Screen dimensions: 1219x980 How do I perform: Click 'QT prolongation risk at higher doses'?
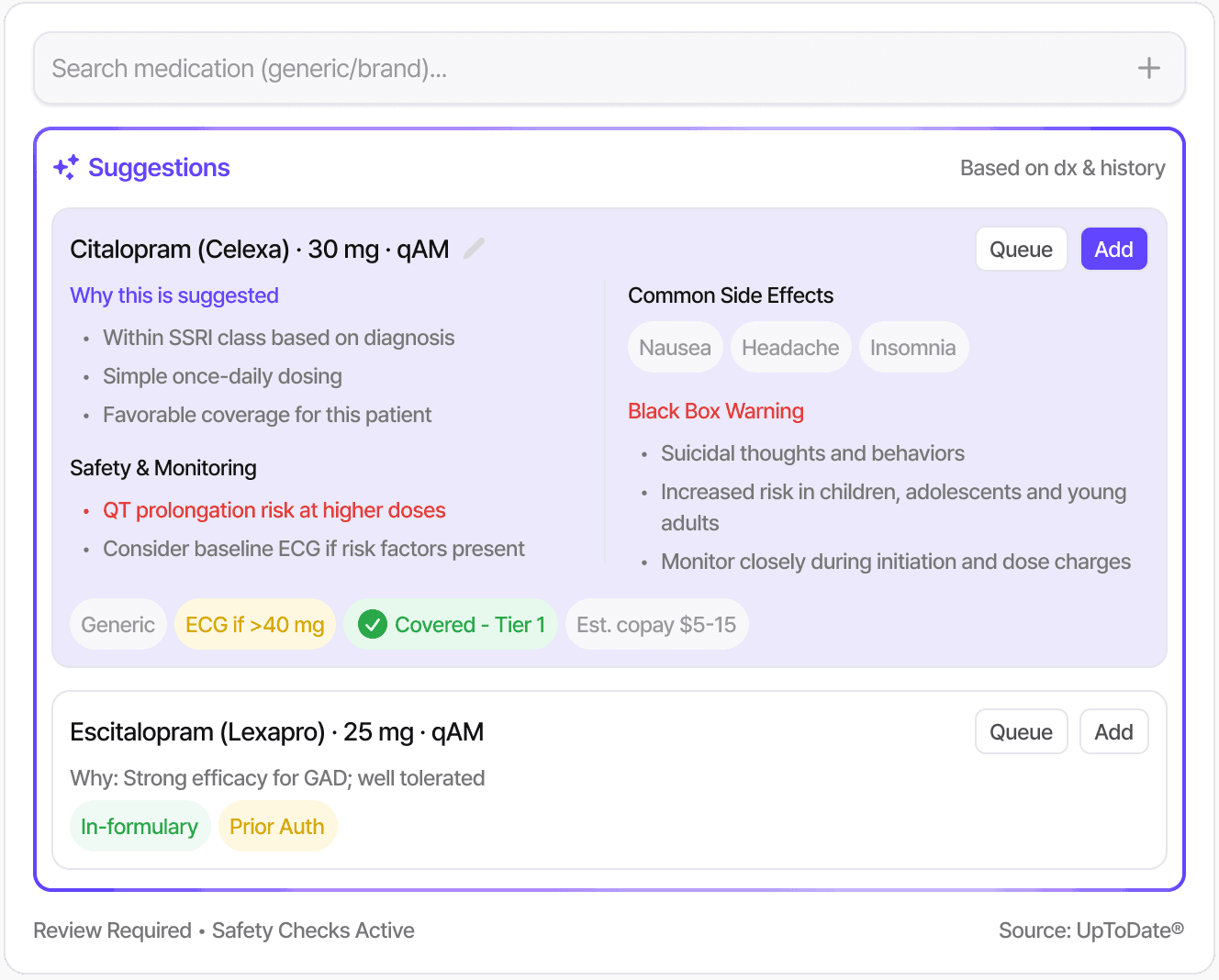pyautogui.click(x=274, y=510)
